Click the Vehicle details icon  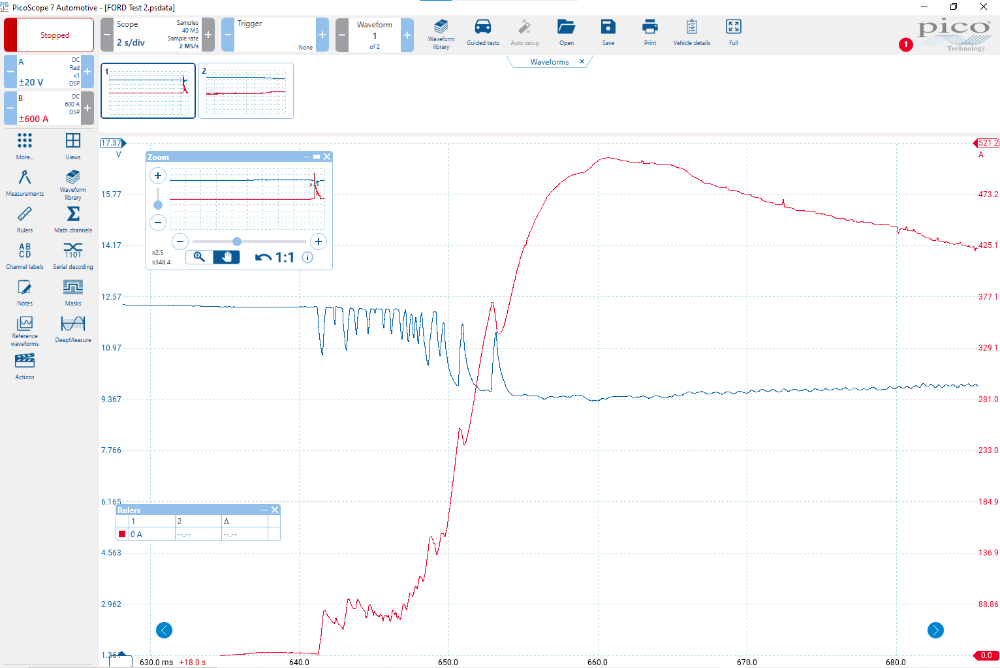click(x=691, y=31)
